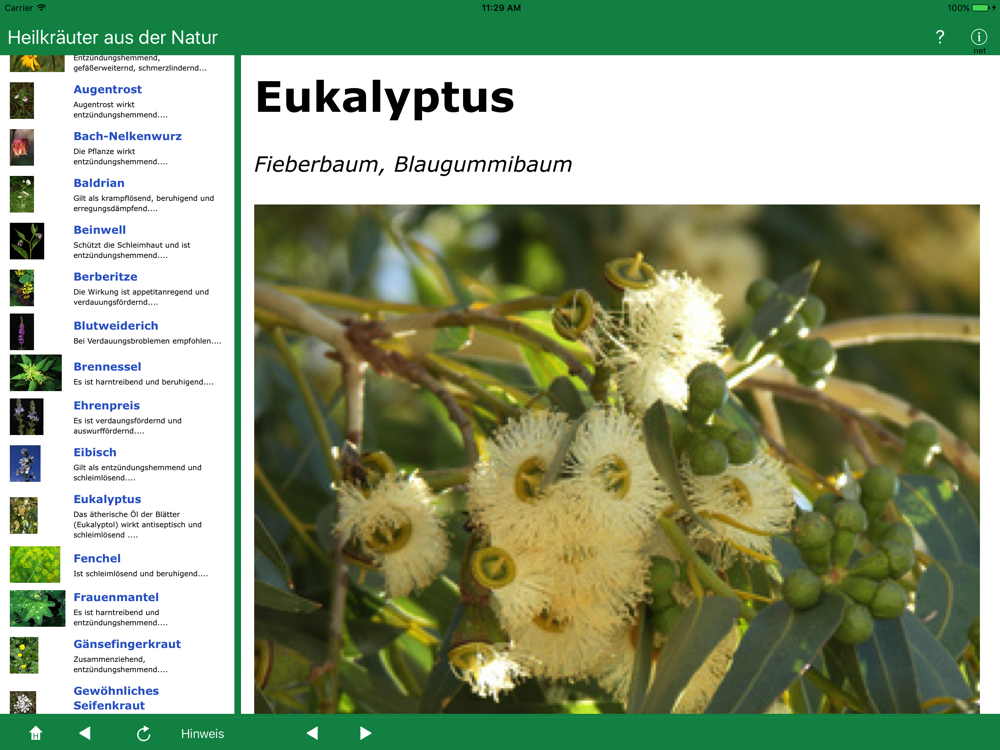1000x750 pixels.
Task: Tap the Eibisch flower thumbnail
Action: (25, 464)
